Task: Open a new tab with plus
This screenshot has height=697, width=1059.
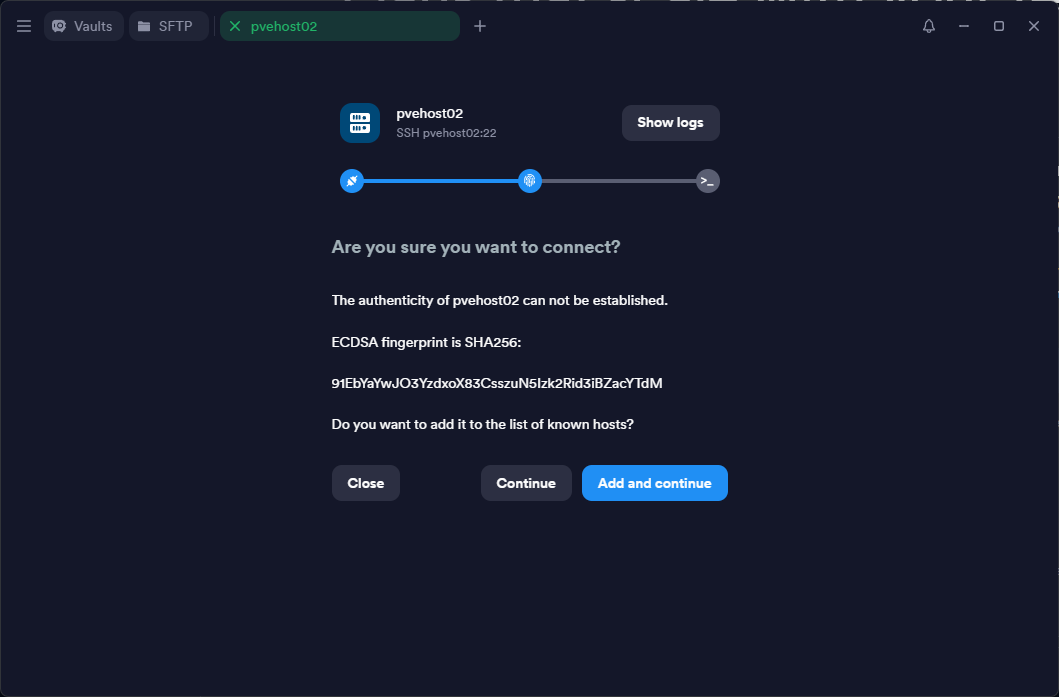Action: [480, 26]
